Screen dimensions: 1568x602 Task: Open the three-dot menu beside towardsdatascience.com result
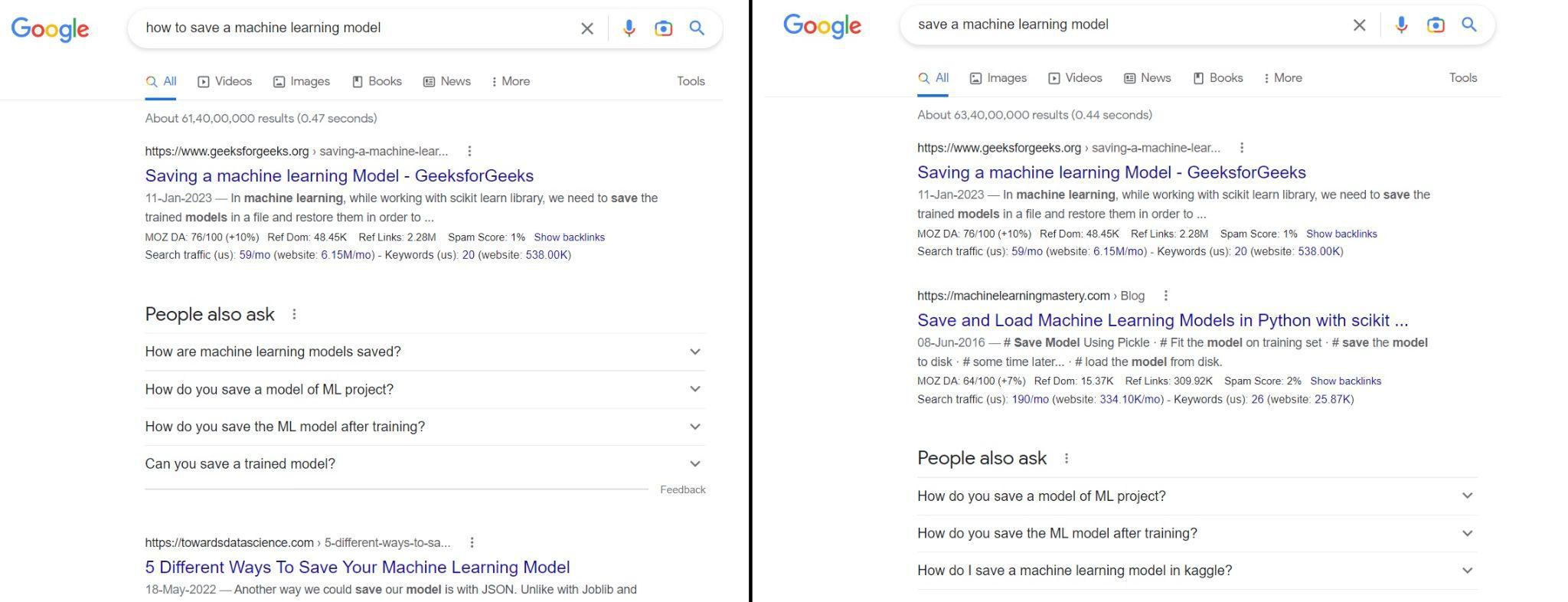click(x=472, y=542)
